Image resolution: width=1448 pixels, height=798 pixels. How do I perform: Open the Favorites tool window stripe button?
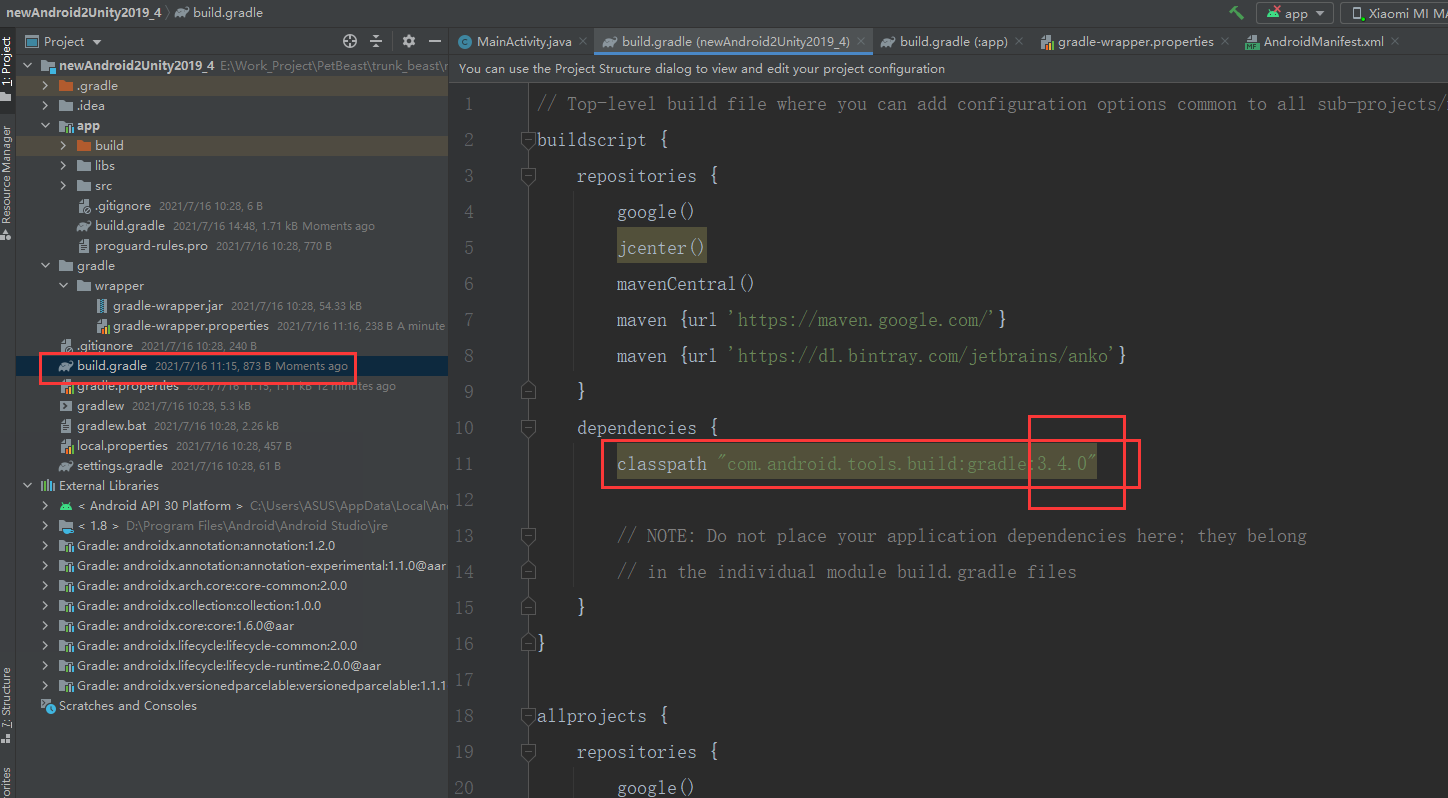pos(8,780)
